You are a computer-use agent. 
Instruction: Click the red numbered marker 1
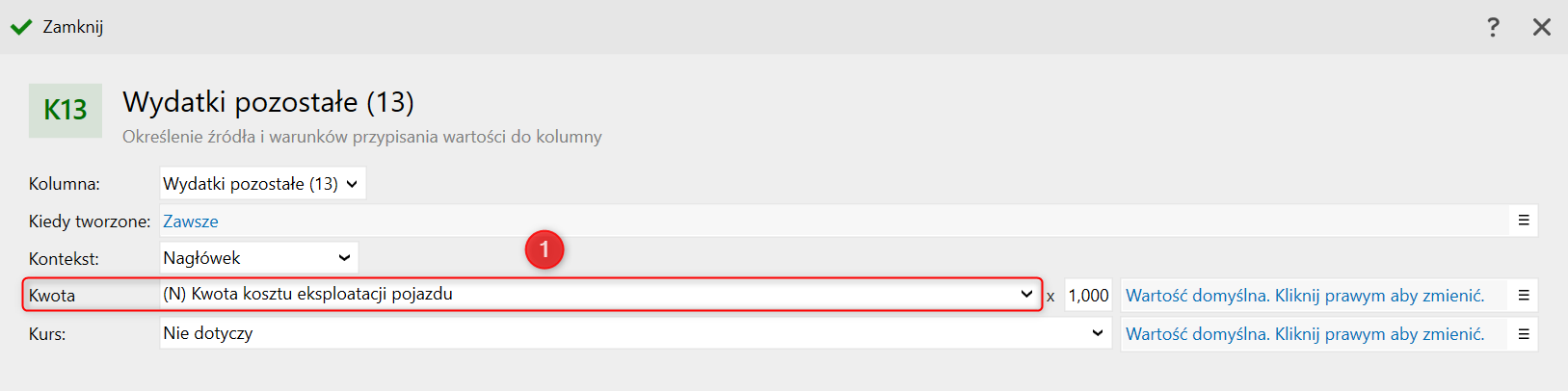point(545,250)
